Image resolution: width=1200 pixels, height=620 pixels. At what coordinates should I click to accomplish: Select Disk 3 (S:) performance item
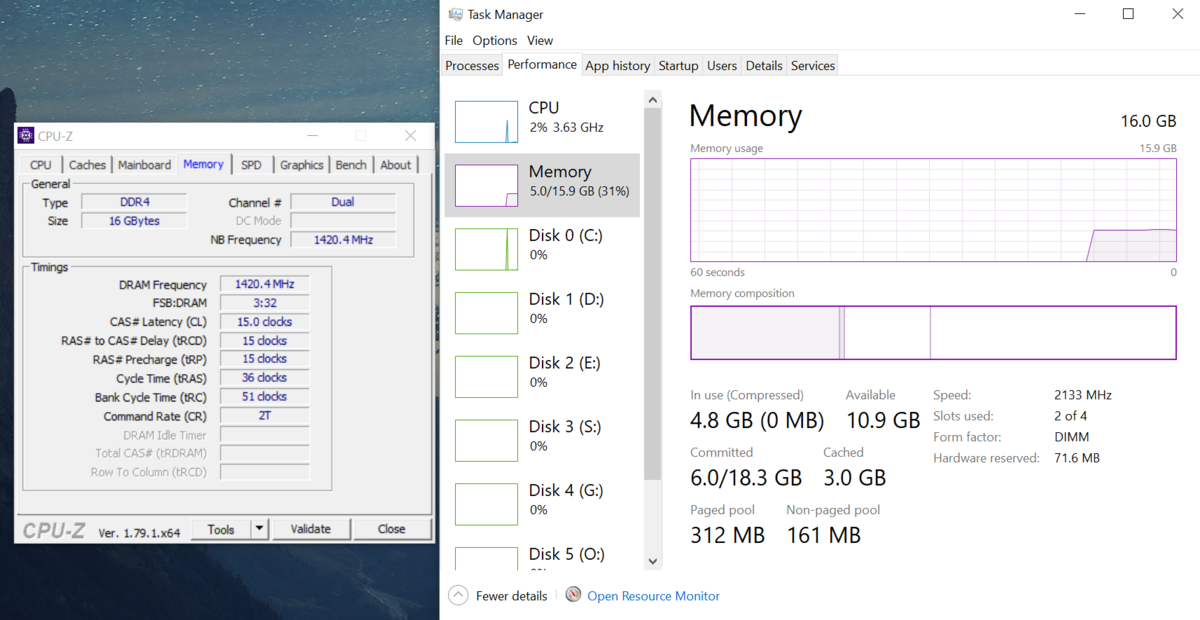pos(542,441)
